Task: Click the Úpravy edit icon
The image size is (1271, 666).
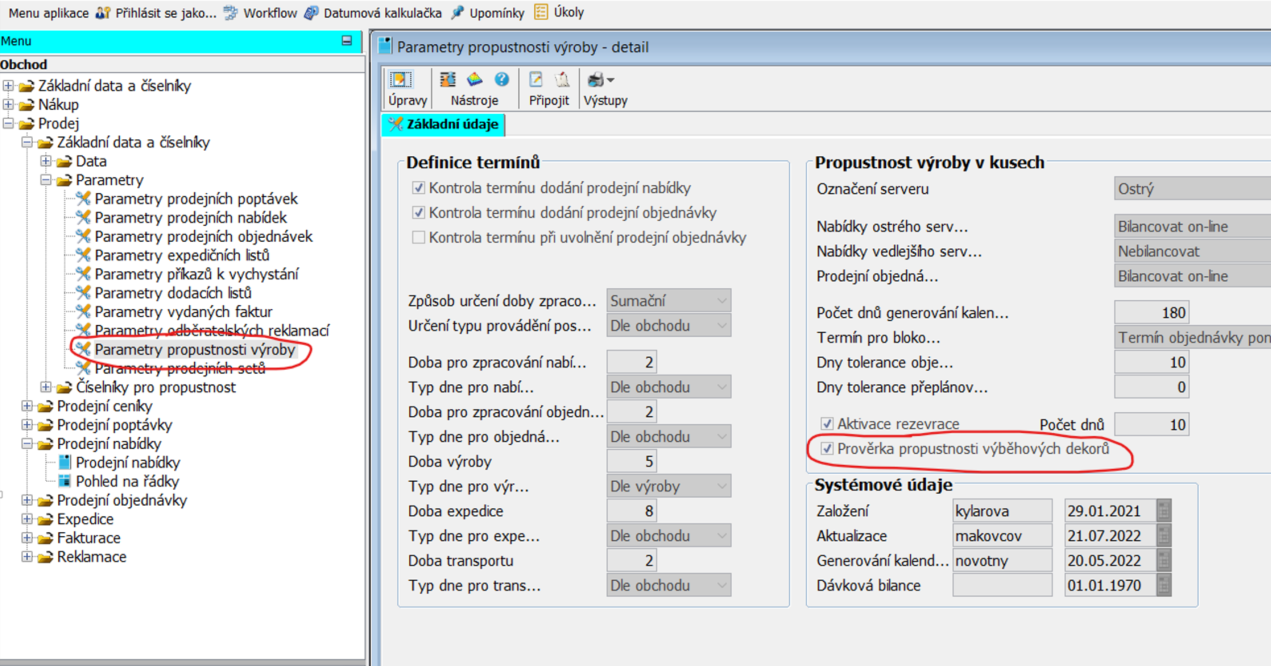Action: click(400, 80)
